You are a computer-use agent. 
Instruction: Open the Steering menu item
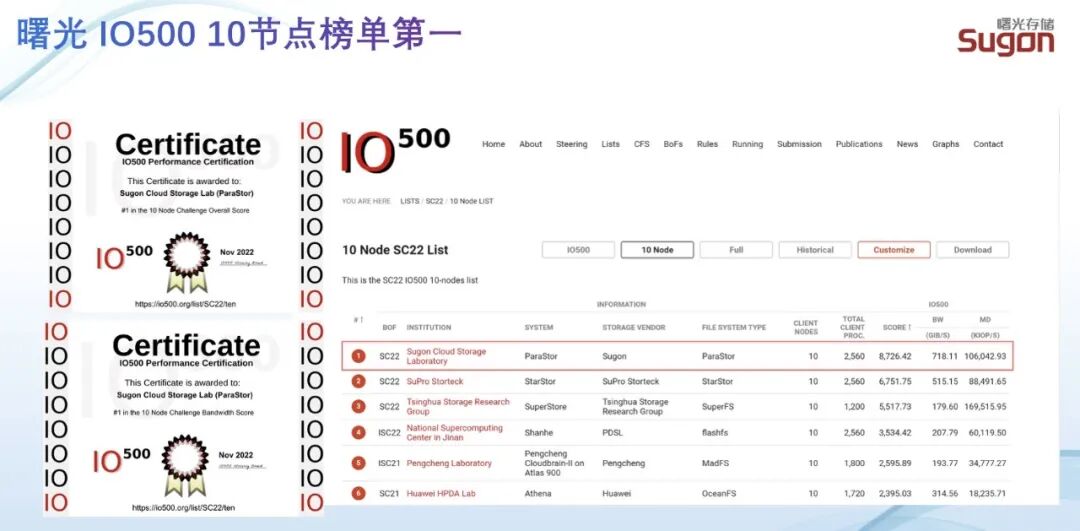[x=572, y=144]
